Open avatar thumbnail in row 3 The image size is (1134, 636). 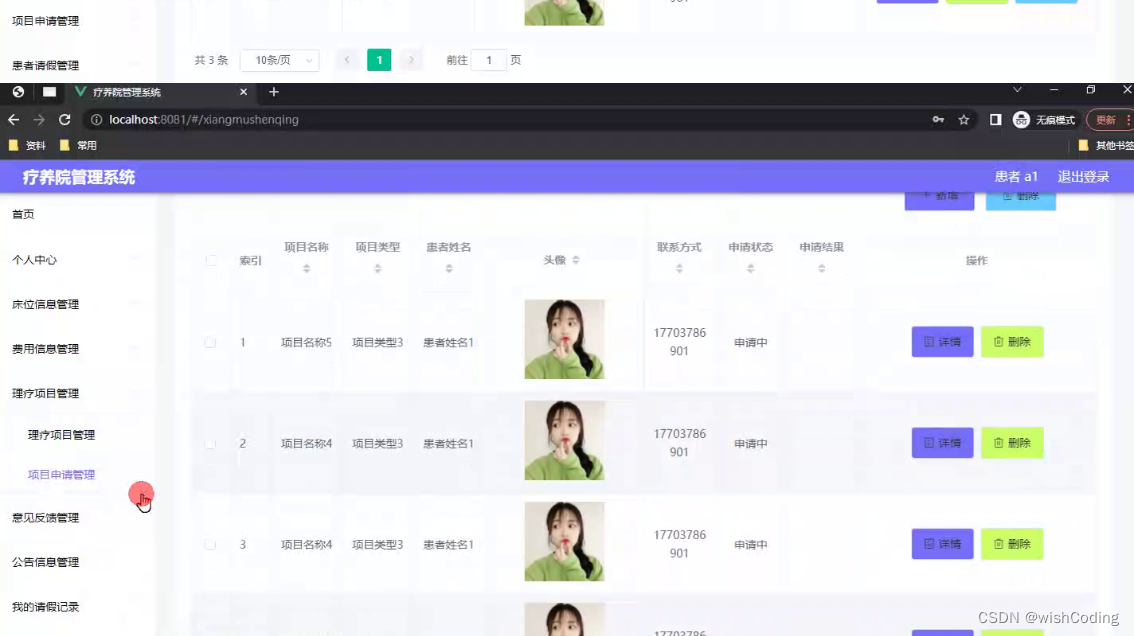tap(564, 542)
